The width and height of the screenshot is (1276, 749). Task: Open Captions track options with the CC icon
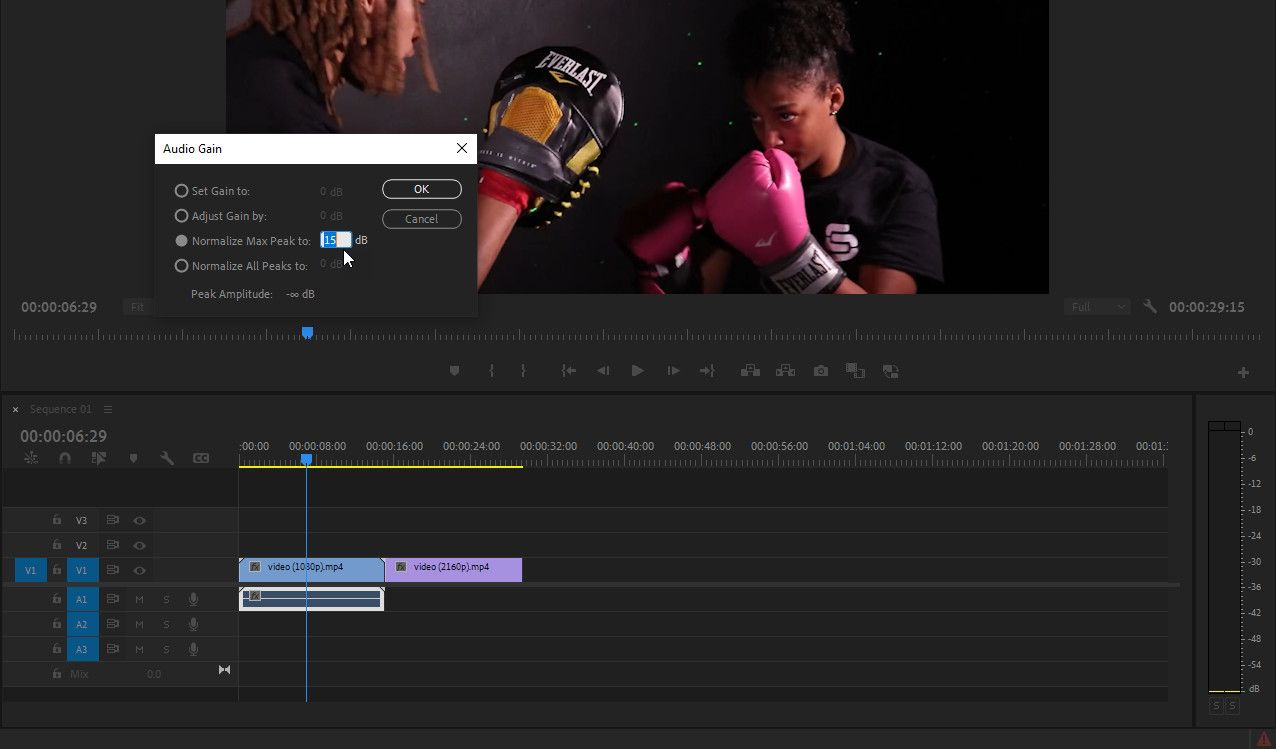click(x=202, y=457)
